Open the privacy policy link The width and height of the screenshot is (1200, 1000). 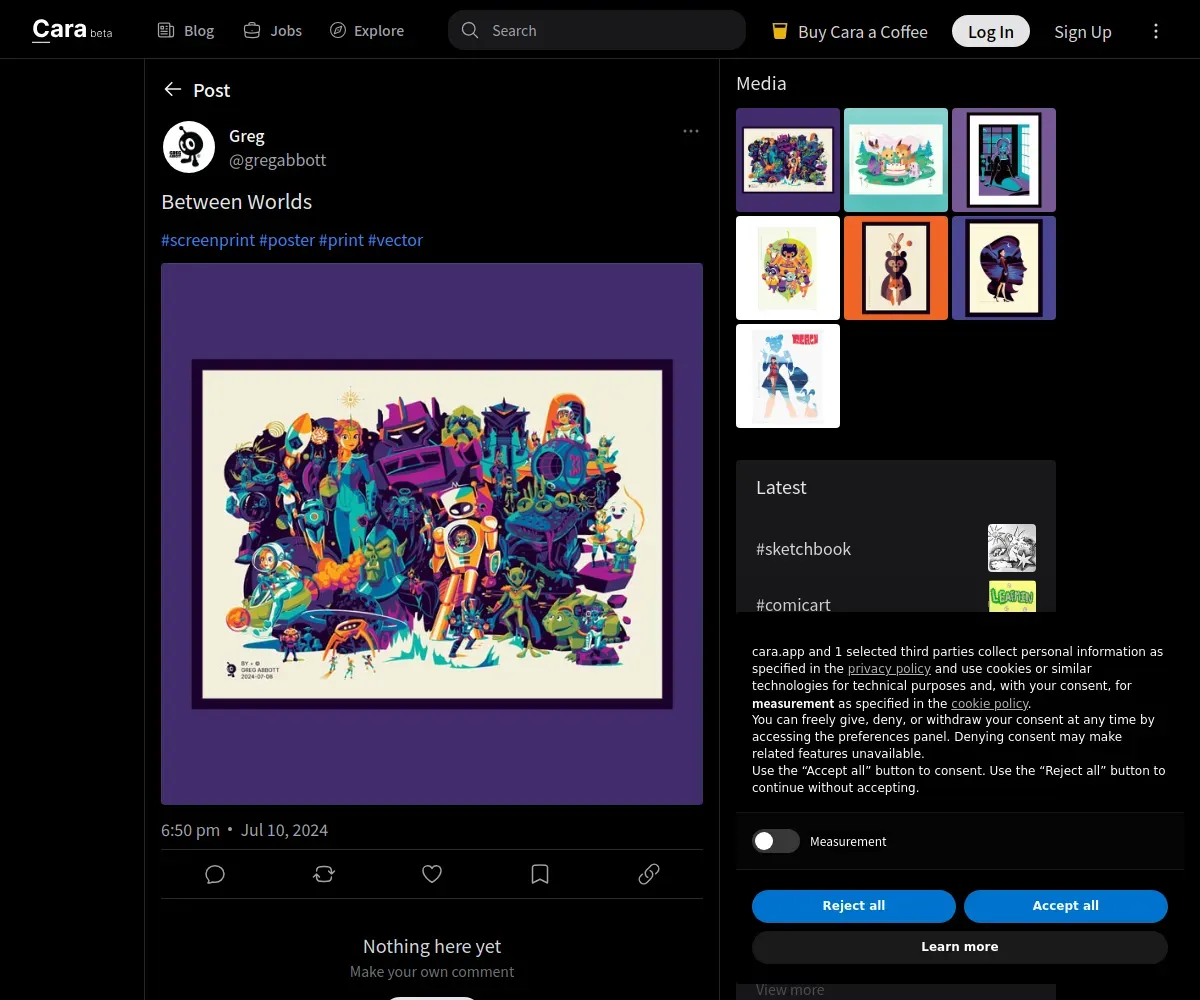[889, 669]
